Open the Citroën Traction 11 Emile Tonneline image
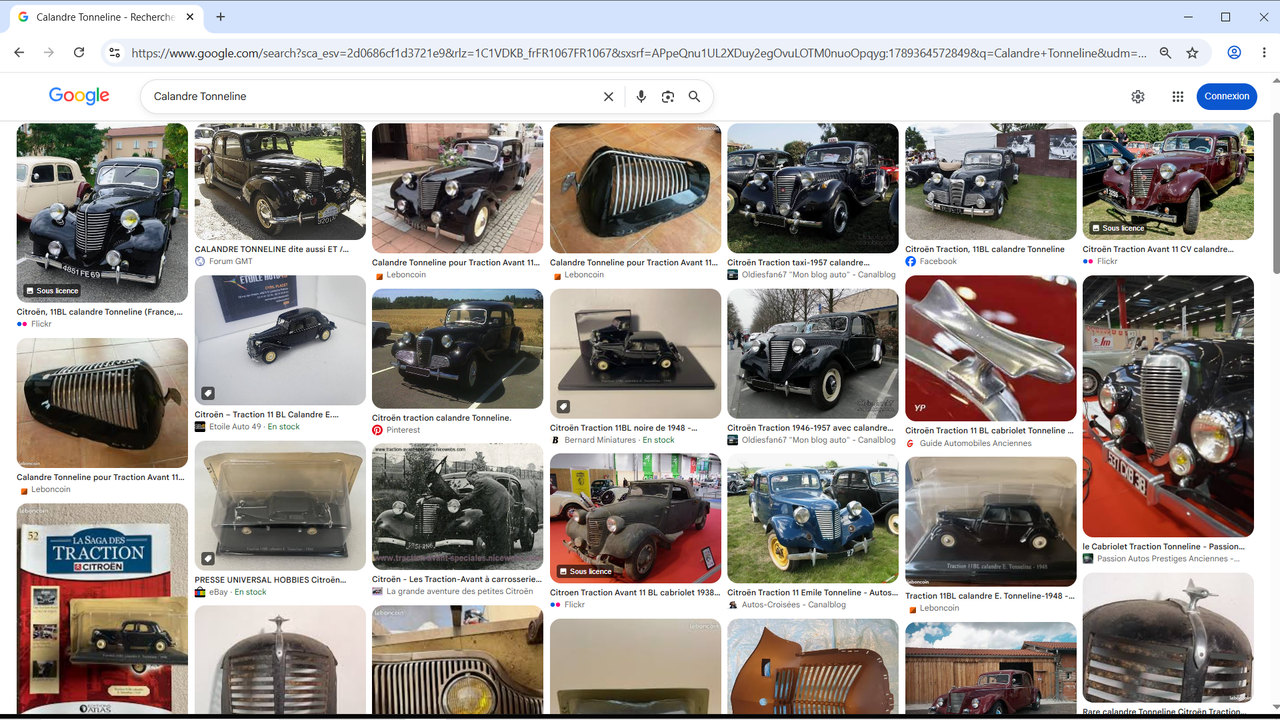1280x720 pixels. 812,519
